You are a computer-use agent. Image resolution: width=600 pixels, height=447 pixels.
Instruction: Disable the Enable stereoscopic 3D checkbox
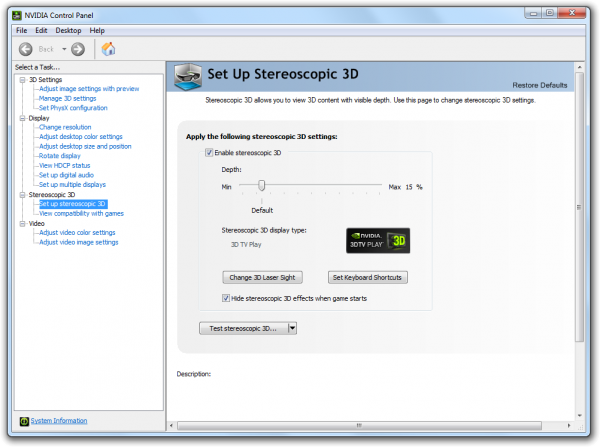[209, 153]
